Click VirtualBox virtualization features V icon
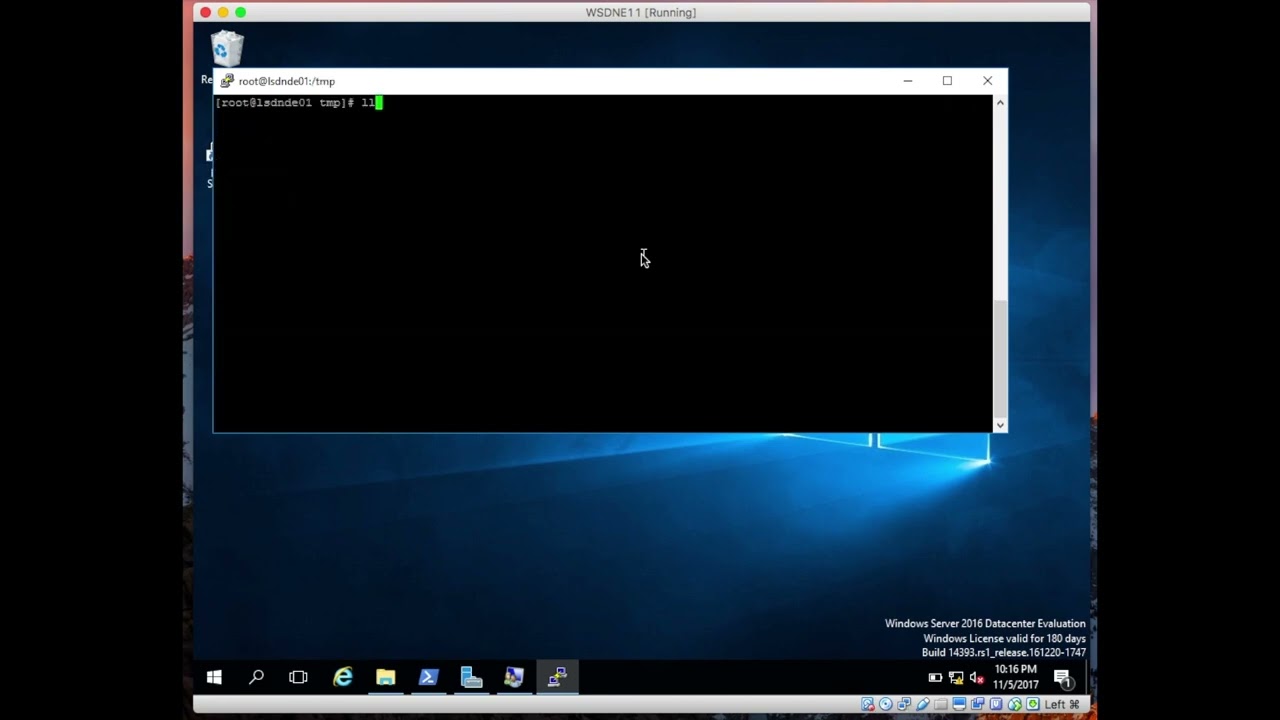 996,704
